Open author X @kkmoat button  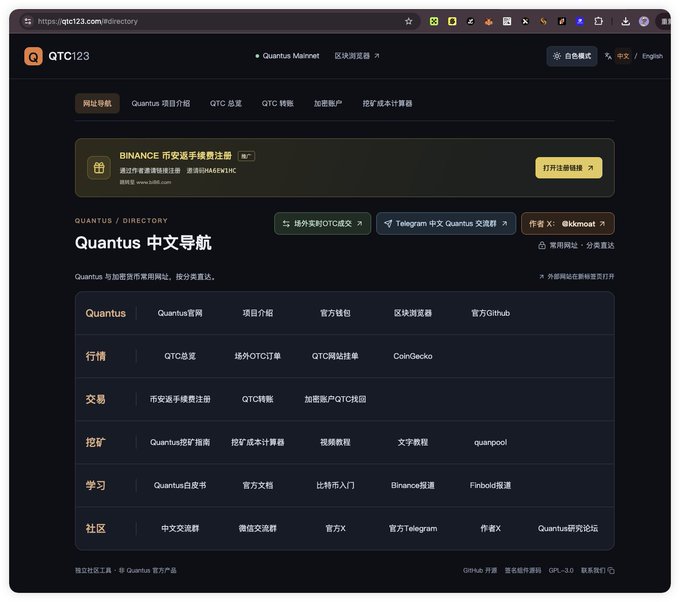coord(568,223)
